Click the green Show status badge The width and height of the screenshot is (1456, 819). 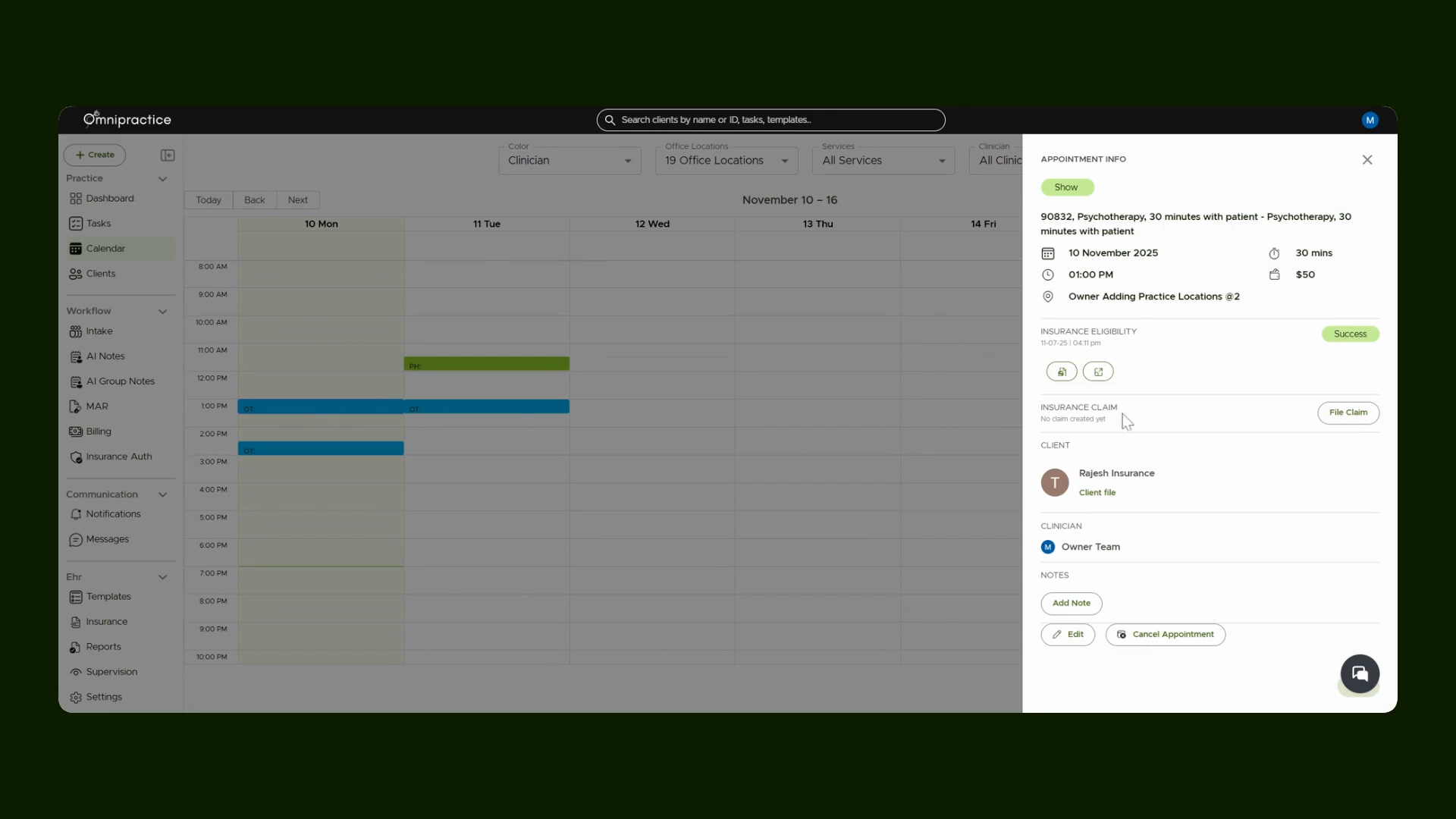1067,187
